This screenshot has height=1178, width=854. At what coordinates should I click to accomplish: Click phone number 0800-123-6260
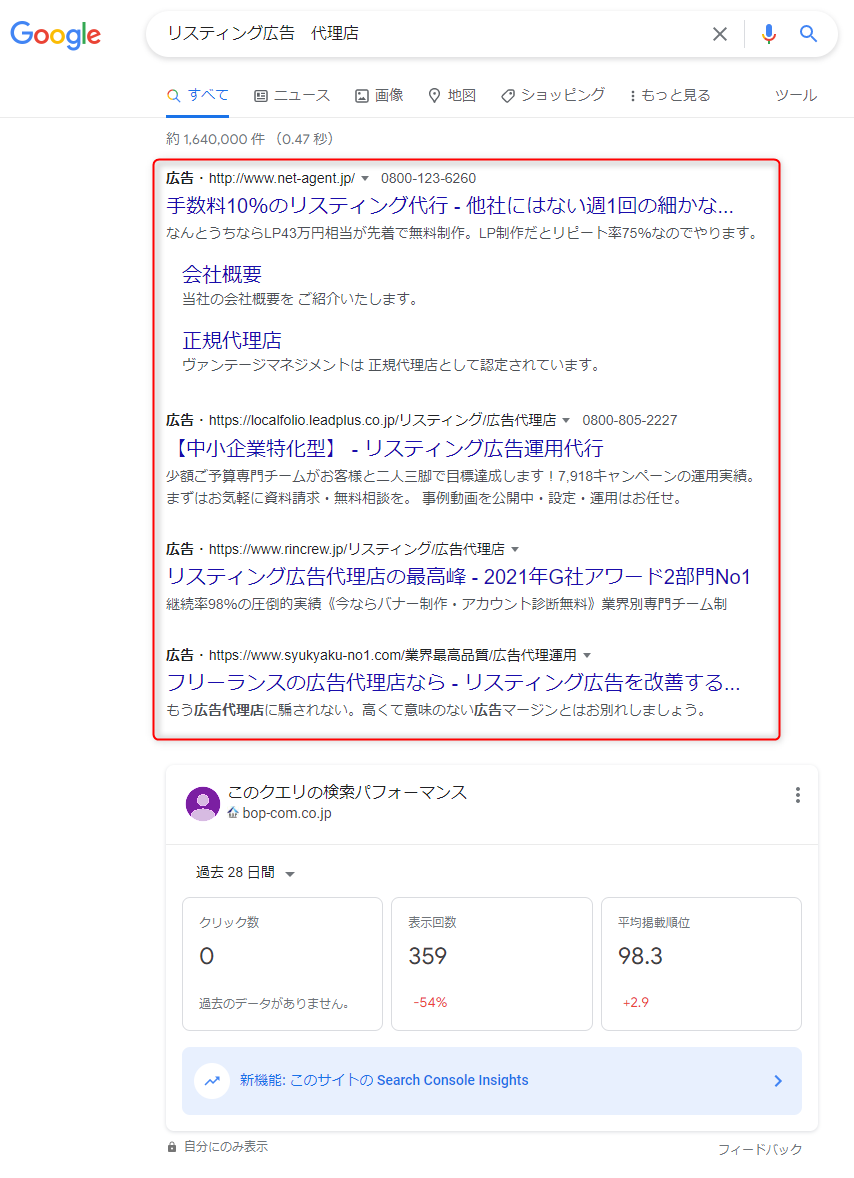[428, 179]
